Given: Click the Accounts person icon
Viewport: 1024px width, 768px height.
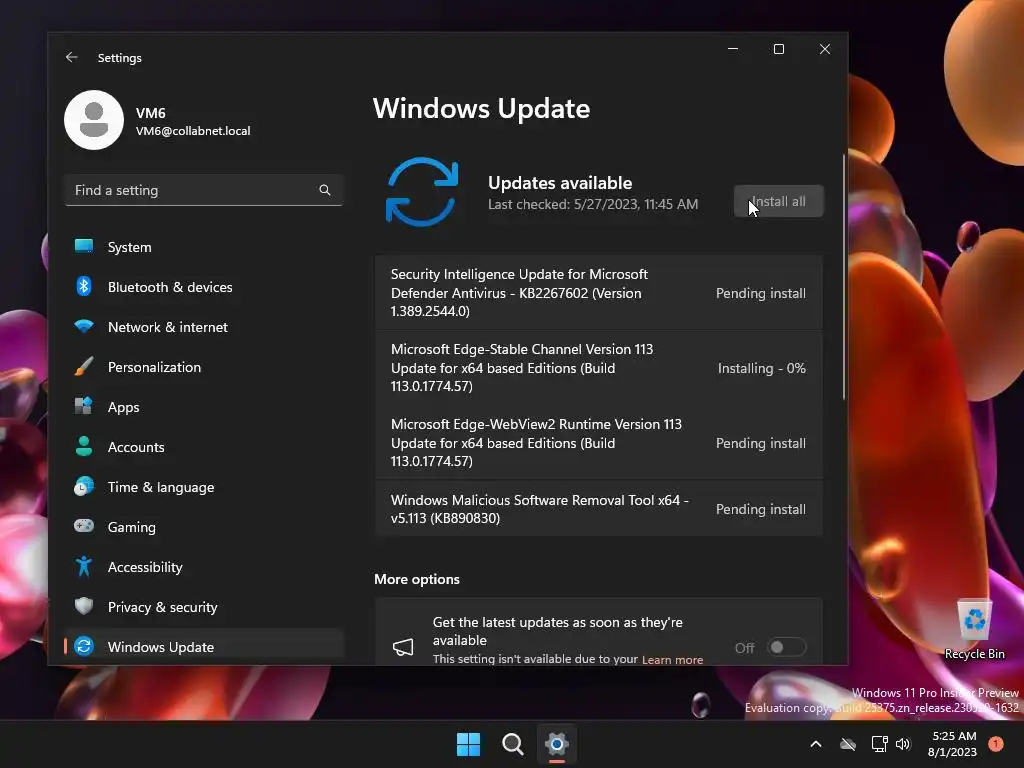Looking at the screenshot, I should point(84,446).
